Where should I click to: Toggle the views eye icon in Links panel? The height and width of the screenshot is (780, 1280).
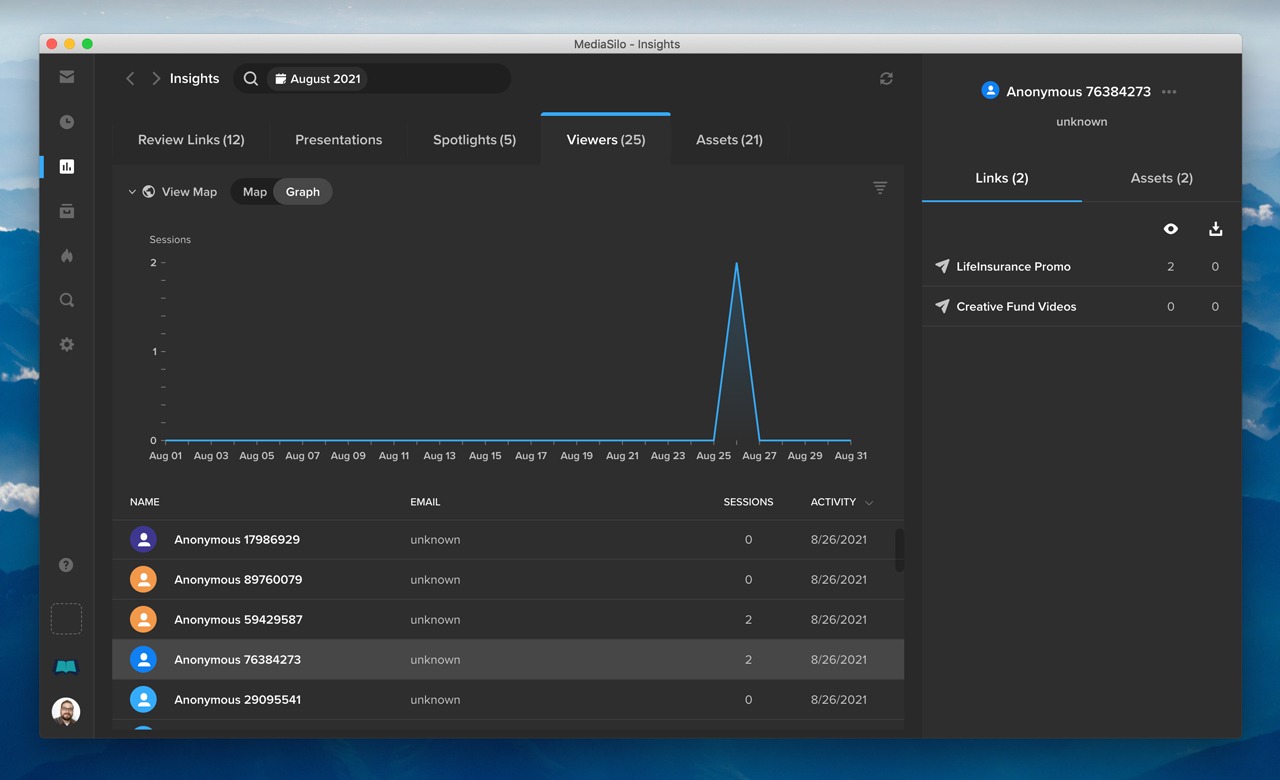coord(1170,228)
